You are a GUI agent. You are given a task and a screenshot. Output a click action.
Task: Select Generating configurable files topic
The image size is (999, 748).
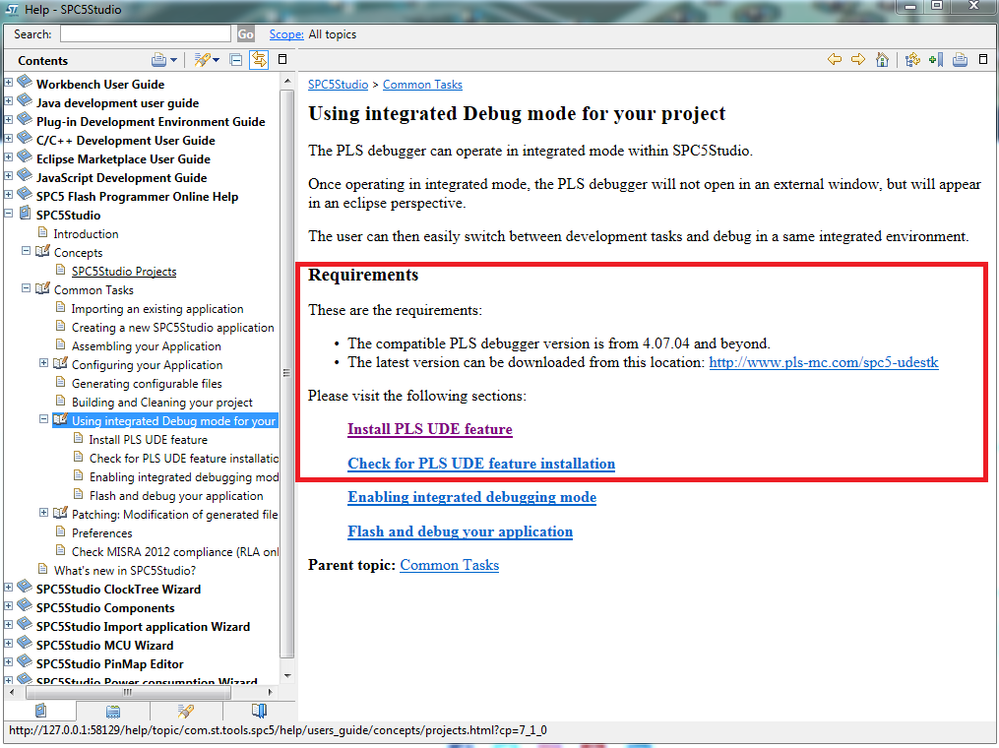coord(147,384)
